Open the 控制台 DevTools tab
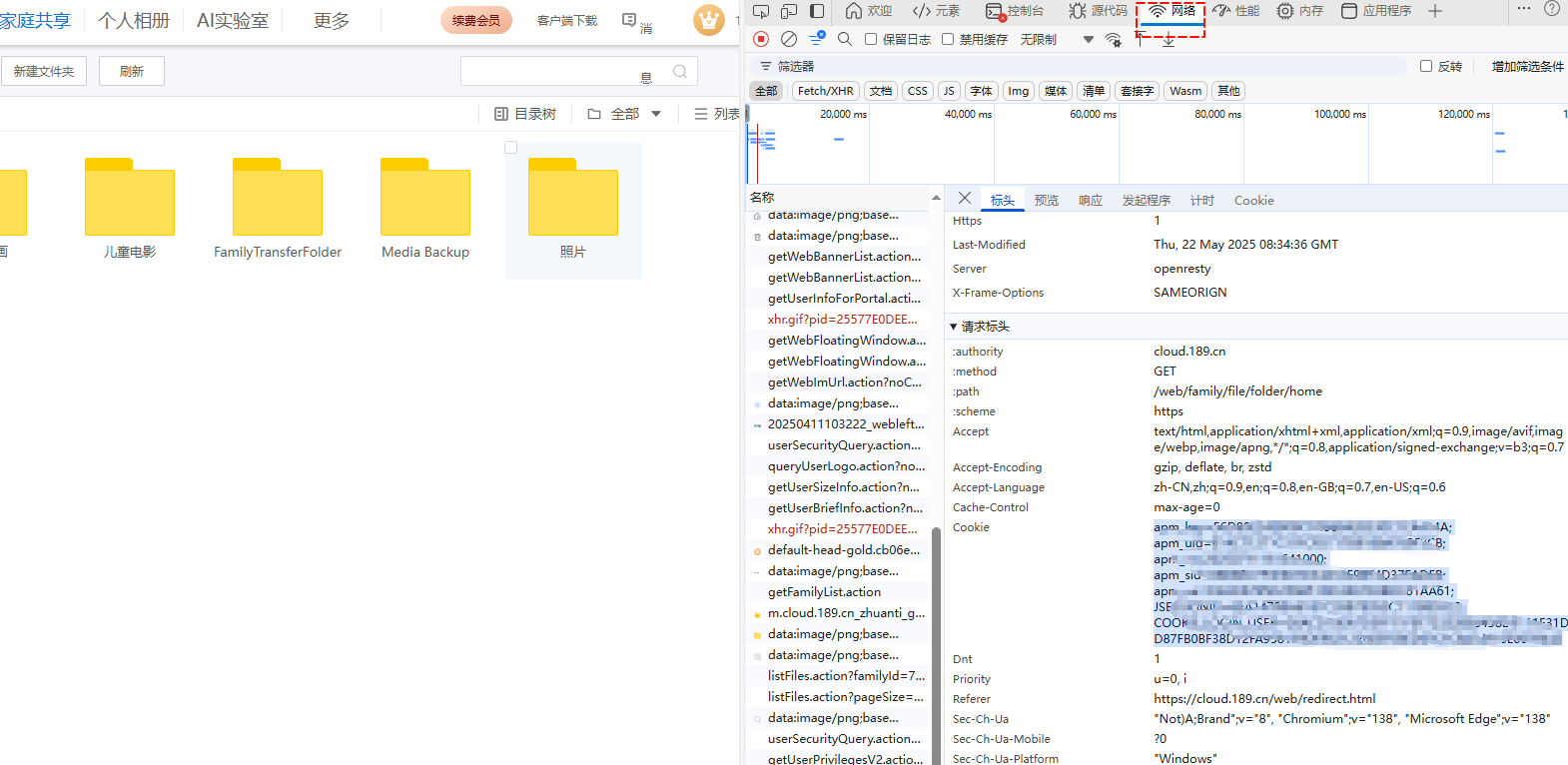 point(1015,11)
